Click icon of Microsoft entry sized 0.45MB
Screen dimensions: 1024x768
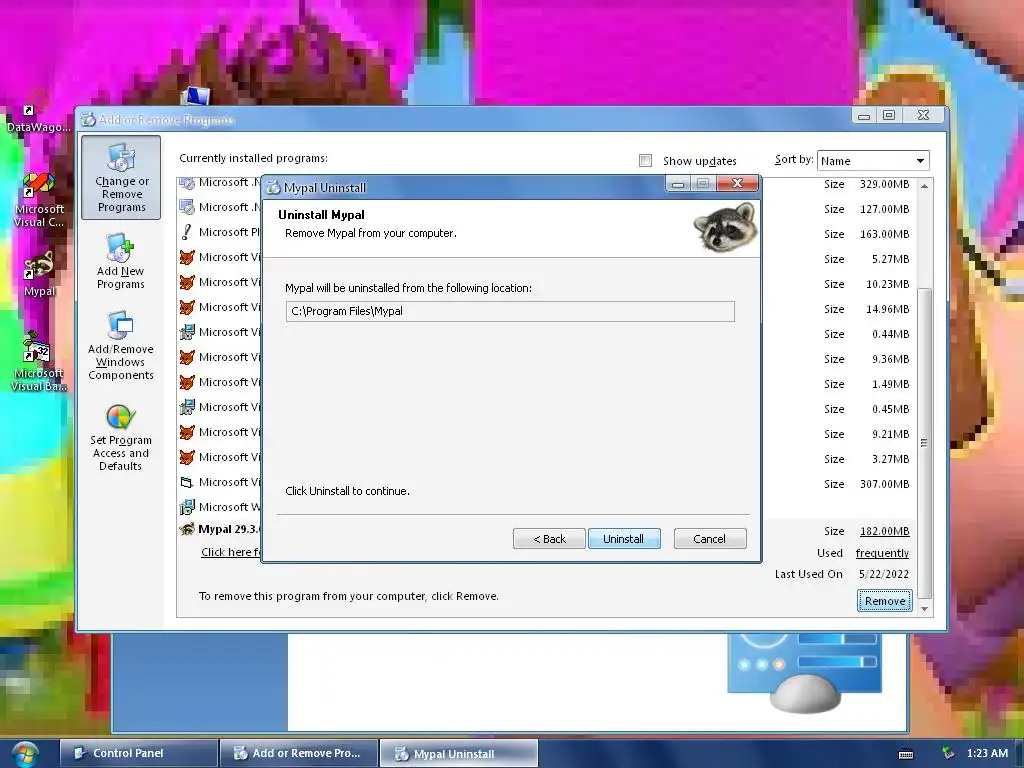187,407
